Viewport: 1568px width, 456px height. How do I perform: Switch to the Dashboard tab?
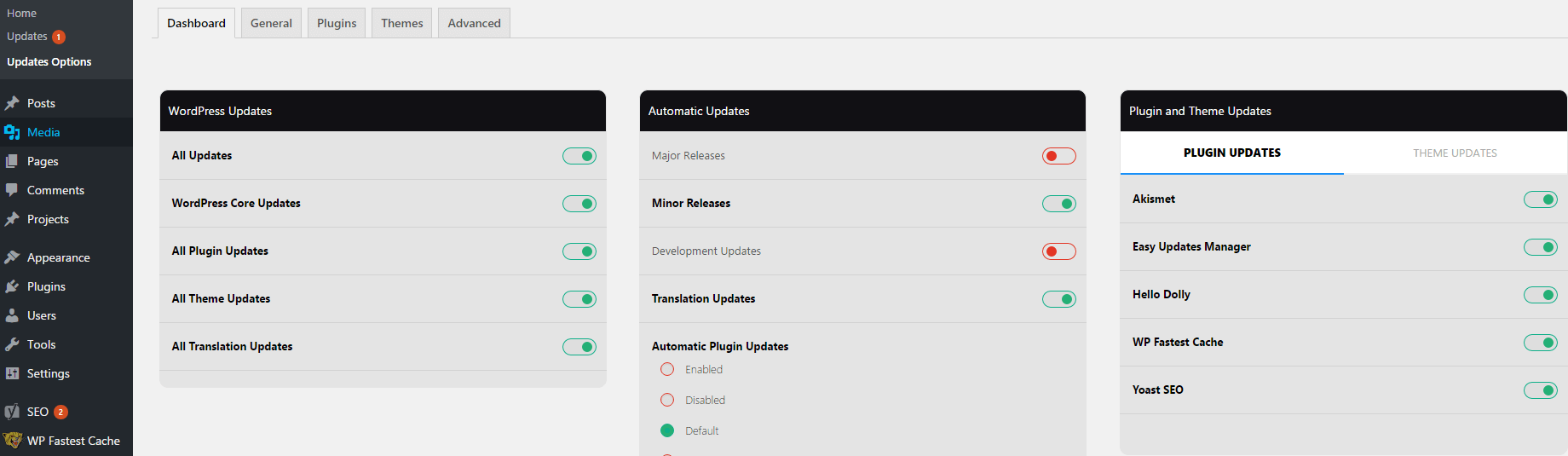pos(196,23)
